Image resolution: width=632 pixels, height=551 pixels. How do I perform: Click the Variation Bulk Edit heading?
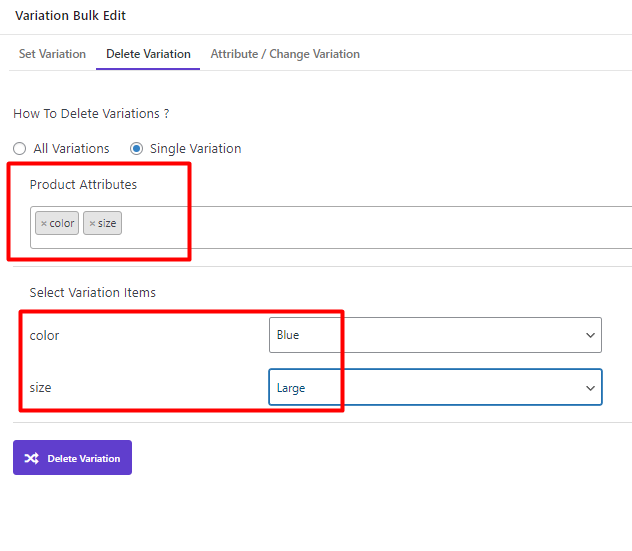click(71, 16)
